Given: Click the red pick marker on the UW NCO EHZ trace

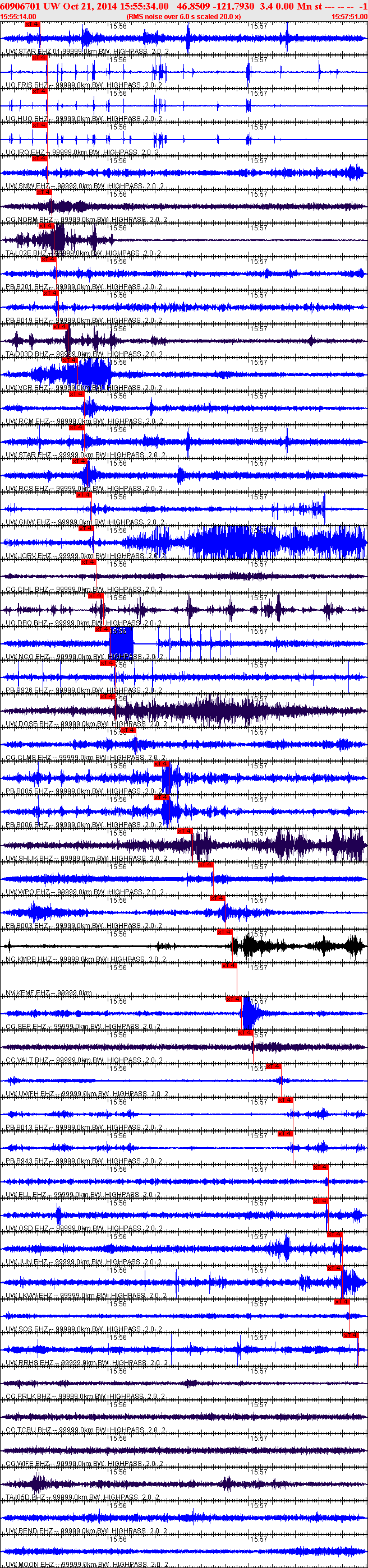Looking at the screenshot, I should point(102,629).
